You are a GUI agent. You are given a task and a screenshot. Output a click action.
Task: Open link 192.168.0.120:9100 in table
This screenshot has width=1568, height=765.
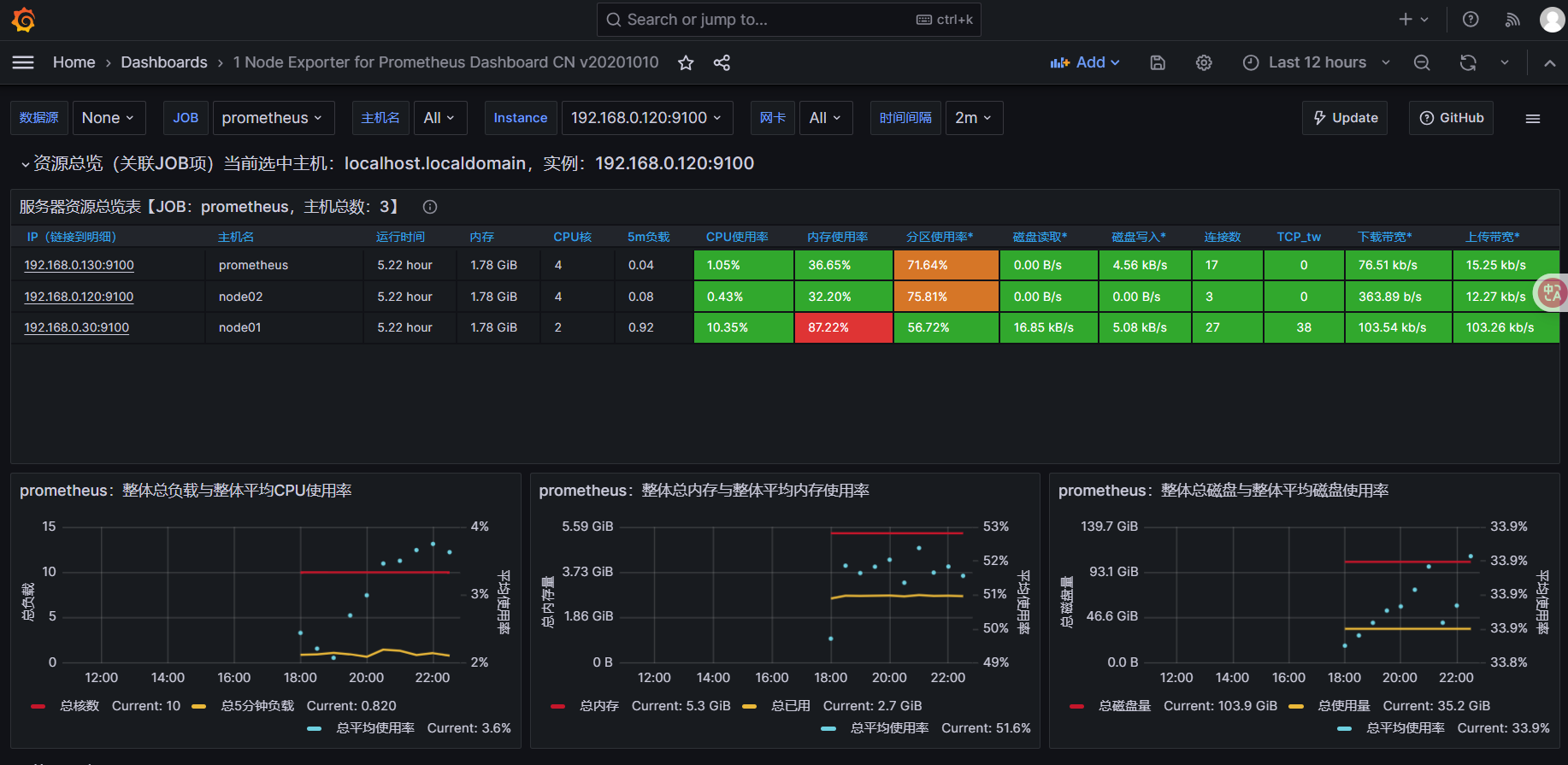coord(79,297)
